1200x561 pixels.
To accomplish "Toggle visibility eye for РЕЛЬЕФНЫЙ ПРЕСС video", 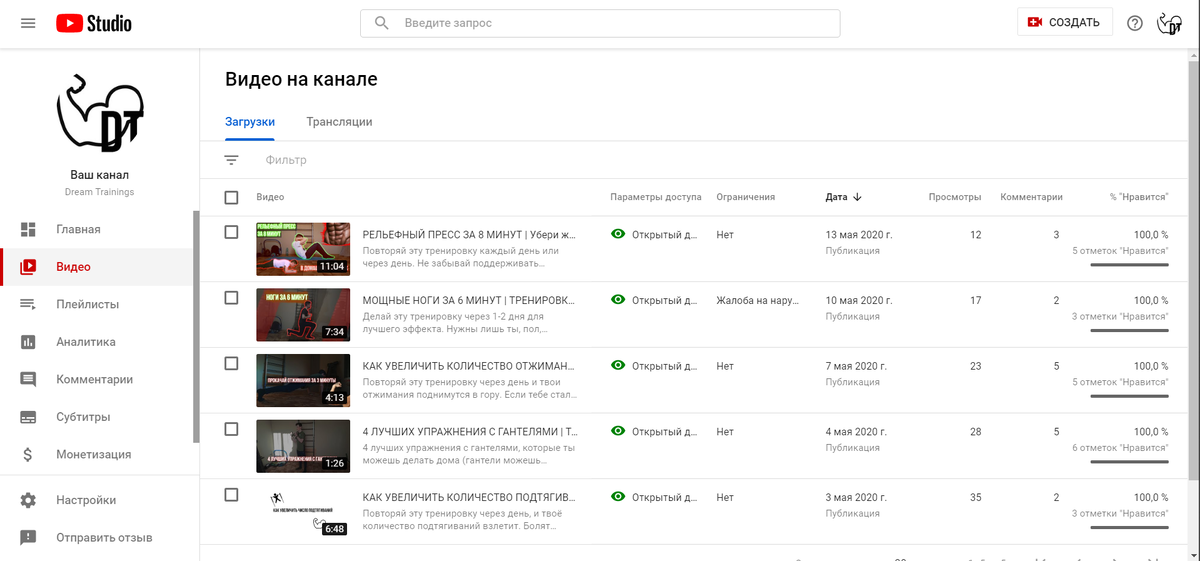I will click(x=618, y=234).
